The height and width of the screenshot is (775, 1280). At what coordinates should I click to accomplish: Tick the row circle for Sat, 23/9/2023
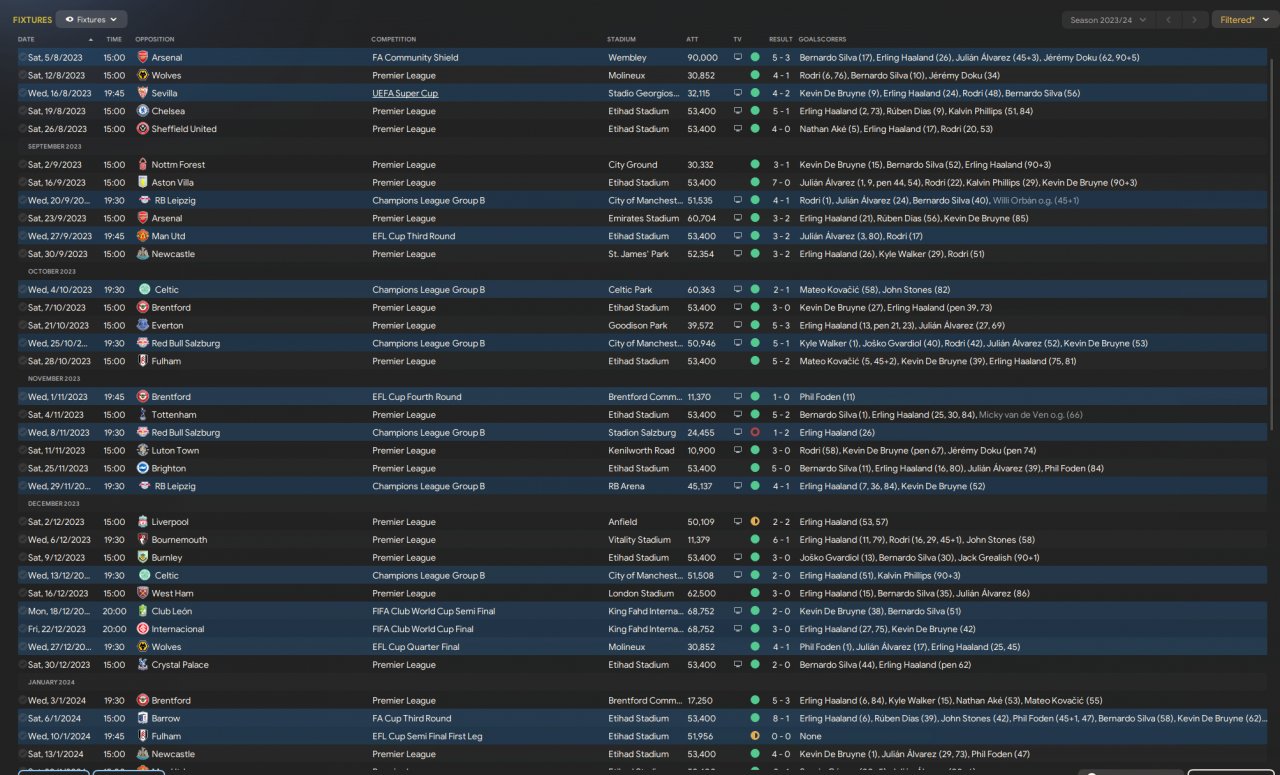[22, 218]
